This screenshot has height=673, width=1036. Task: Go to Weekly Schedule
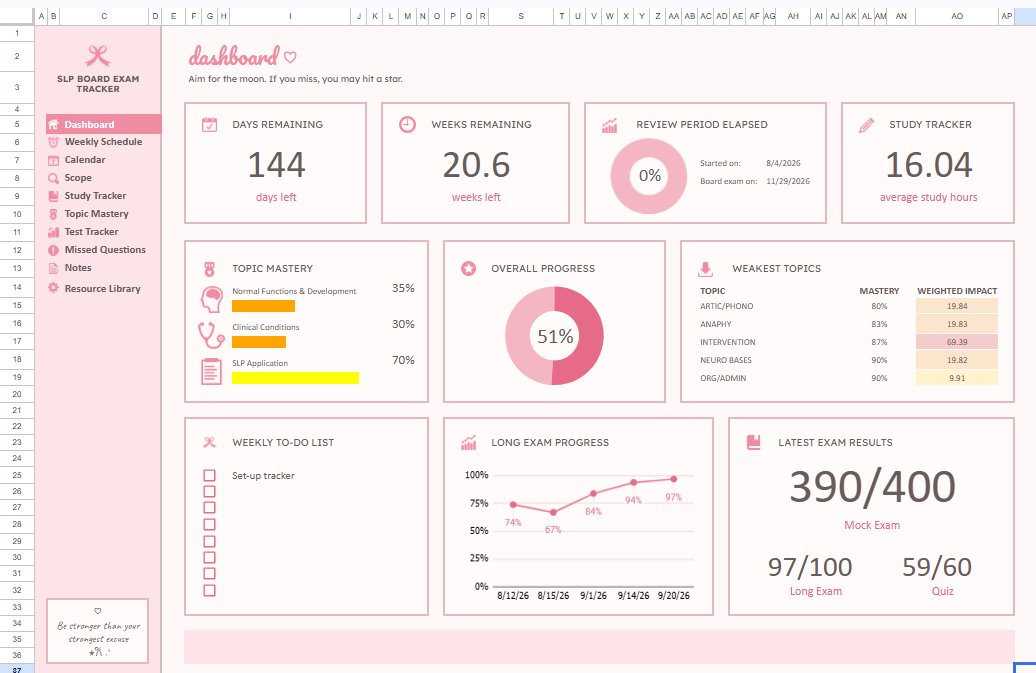pyautogui.click(x=103, y=142)
